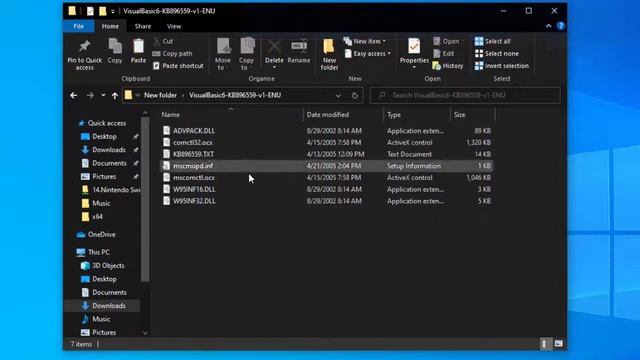Click the Cut scissors command

(163, 41)
